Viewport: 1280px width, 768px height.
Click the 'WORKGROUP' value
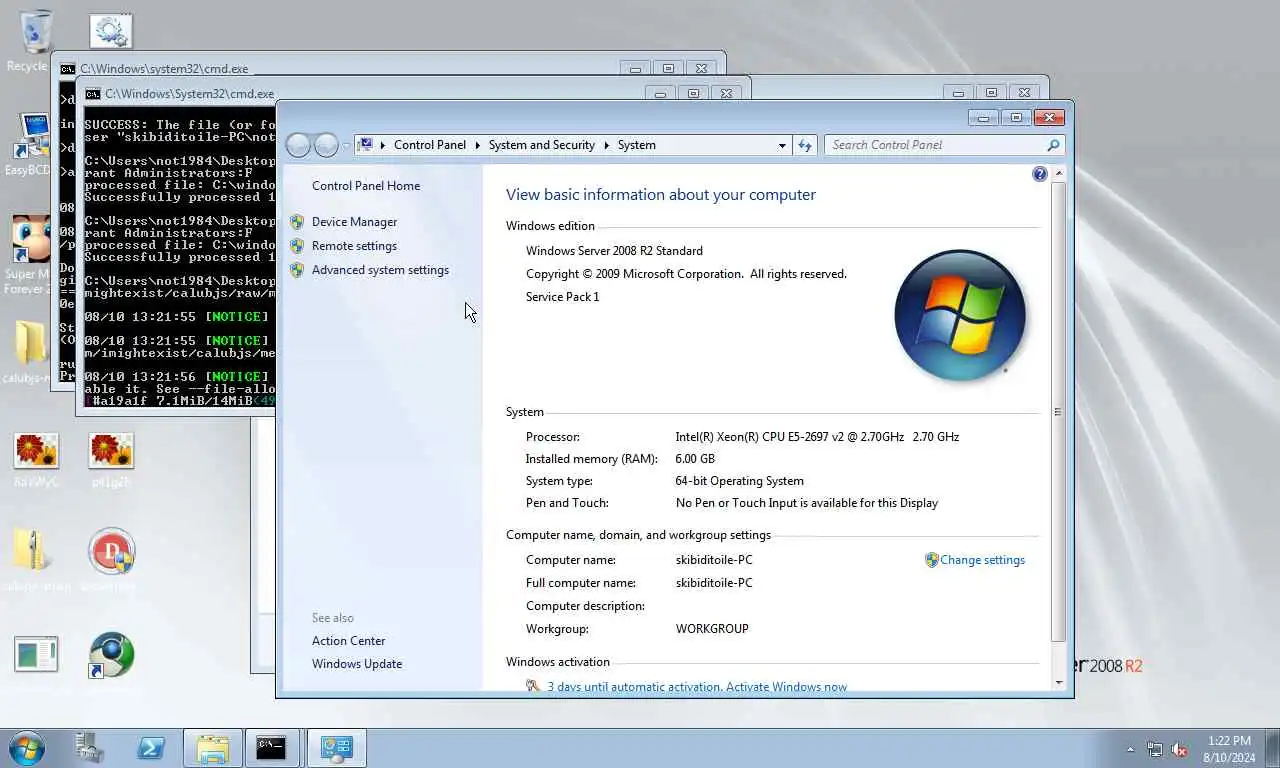(712, 629)
